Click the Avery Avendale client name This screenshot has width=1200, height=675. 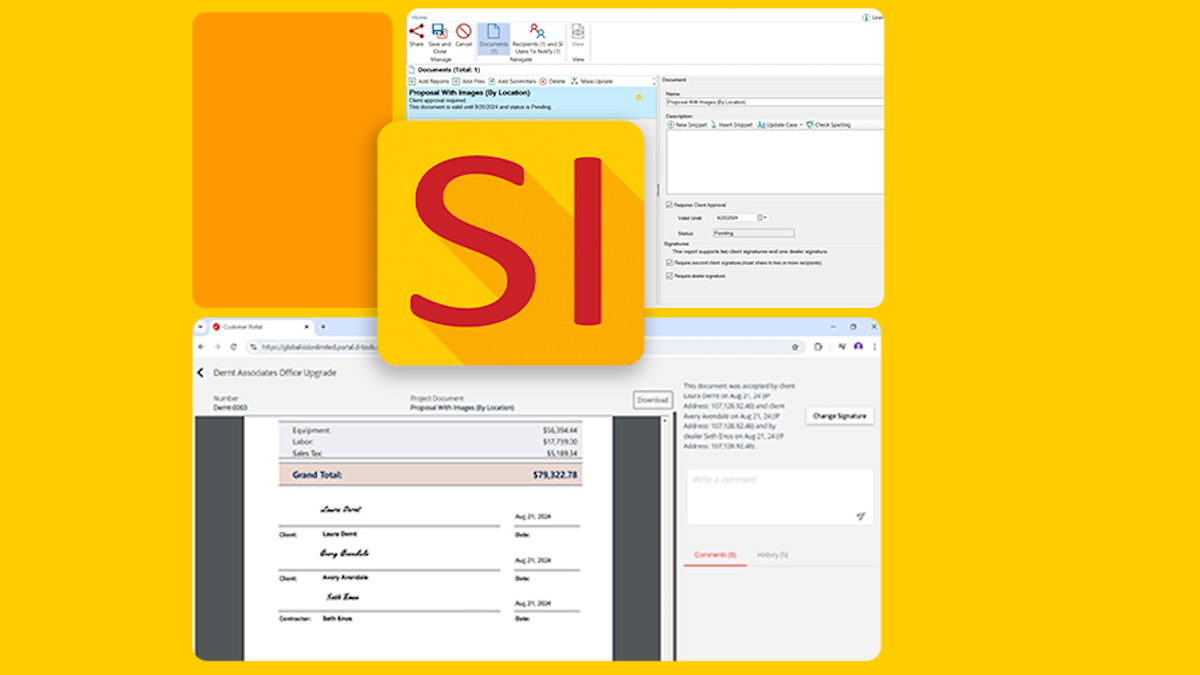(x=345, y=577)
